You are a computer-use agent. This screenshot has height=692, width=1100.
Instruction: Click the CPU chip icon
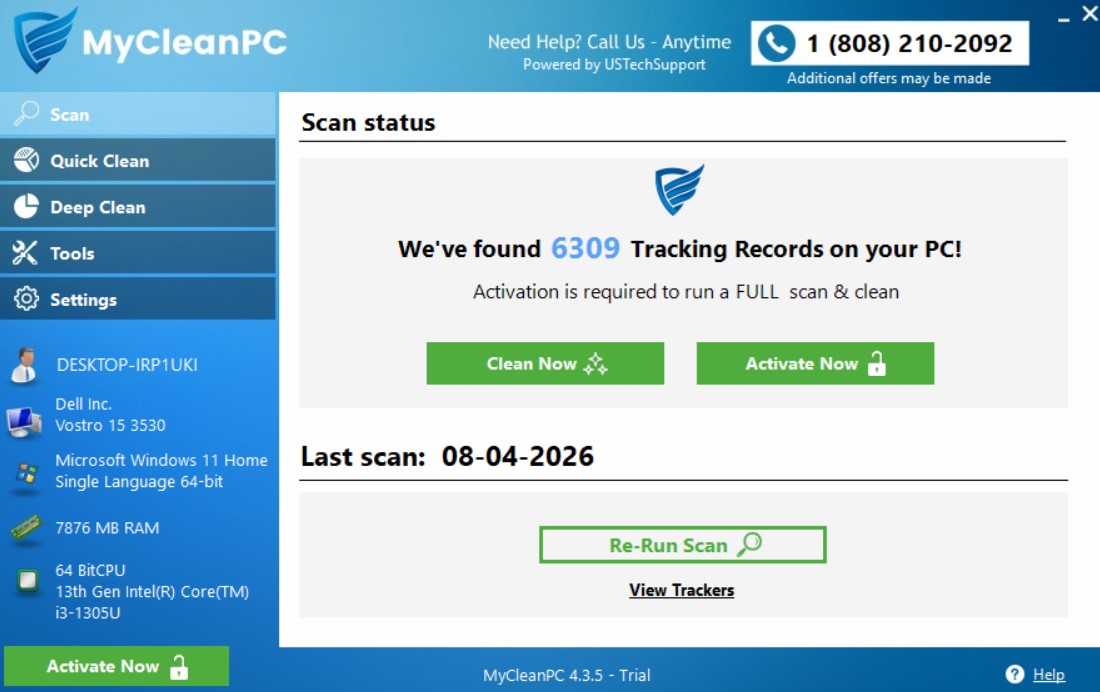(x=27, y=580)
